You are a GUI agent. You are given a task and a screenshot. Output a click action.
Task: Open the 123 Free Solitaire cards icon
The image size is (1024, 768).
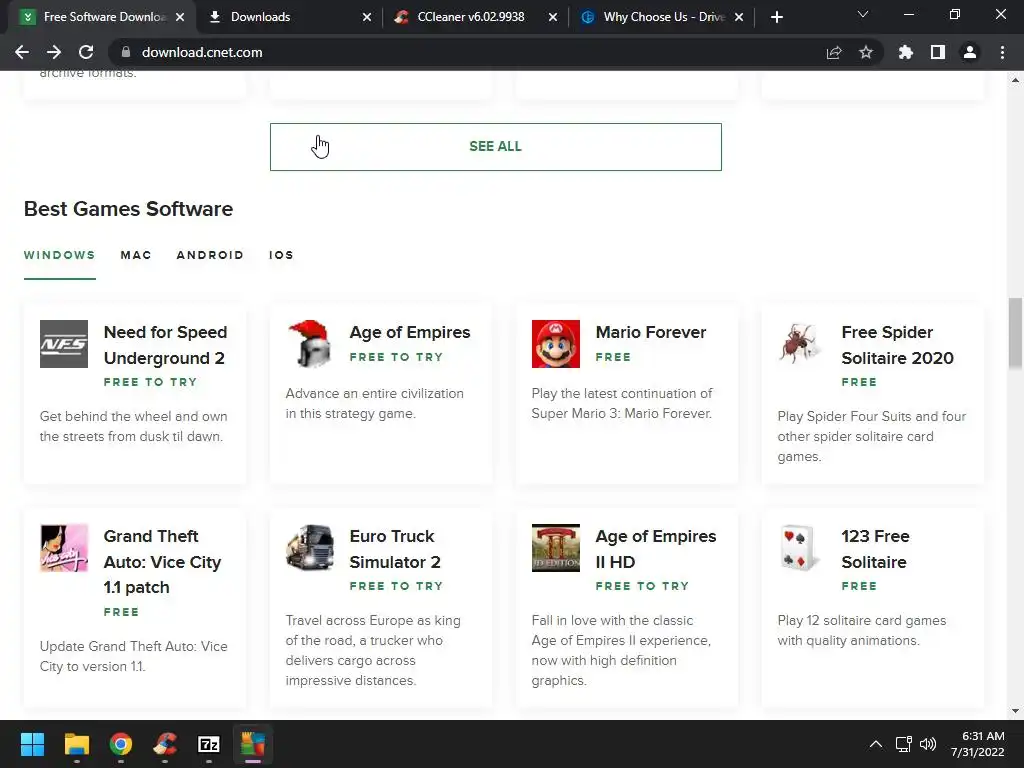pyautogui.click(x=801, y=548)
